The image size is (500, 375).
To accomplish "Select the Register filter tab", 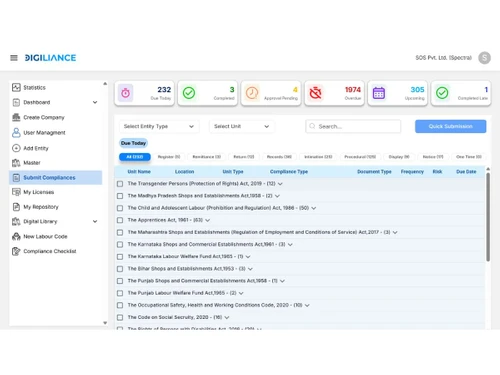I will (x=169, y=157).
